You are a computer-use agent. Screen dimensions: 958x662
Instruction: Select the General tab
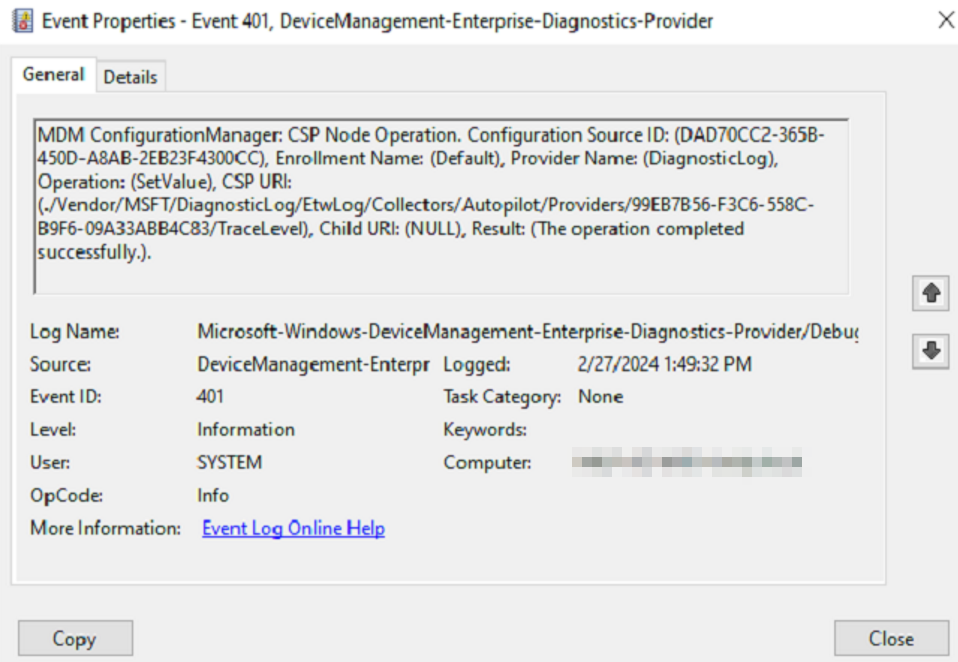pyautogui.click(x=53, y=75)
